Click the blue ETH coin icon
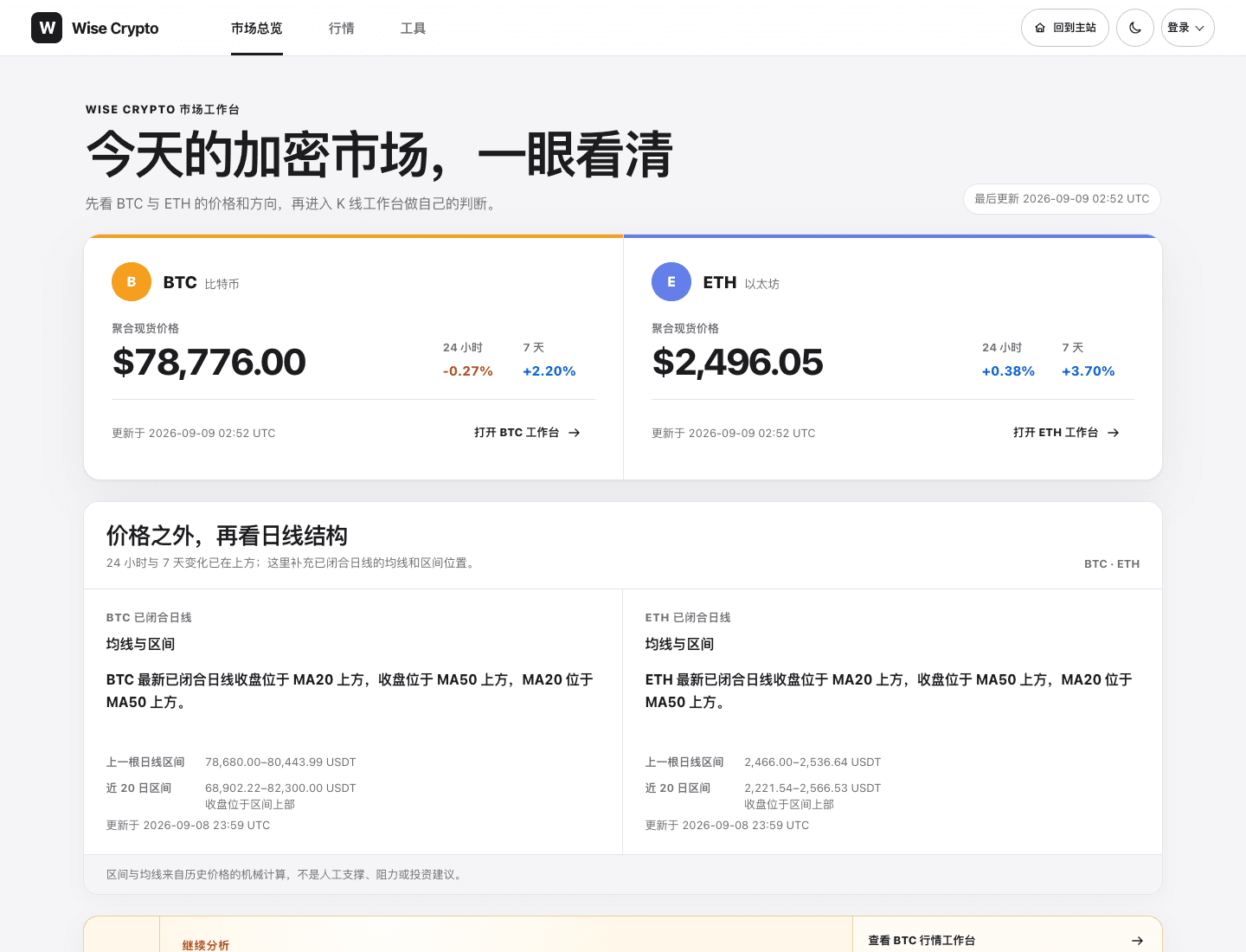The image size is (1246, 952). point(671,281)
